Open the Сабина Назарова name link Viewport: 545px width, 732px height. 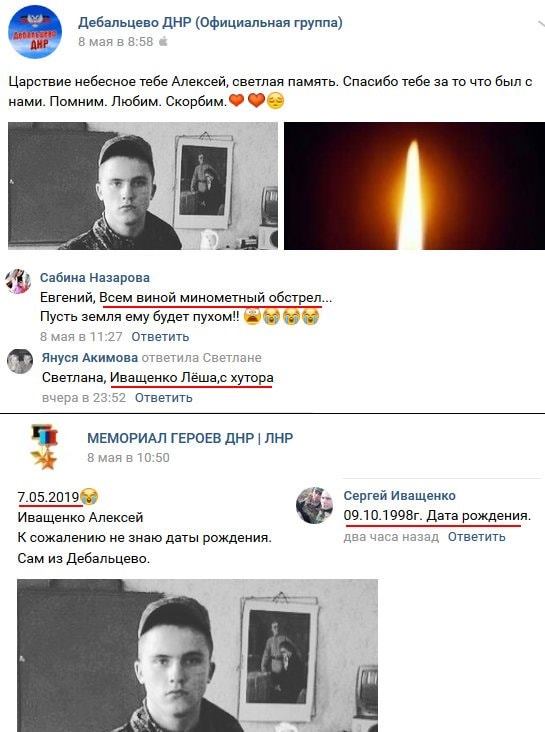point(95,277)
